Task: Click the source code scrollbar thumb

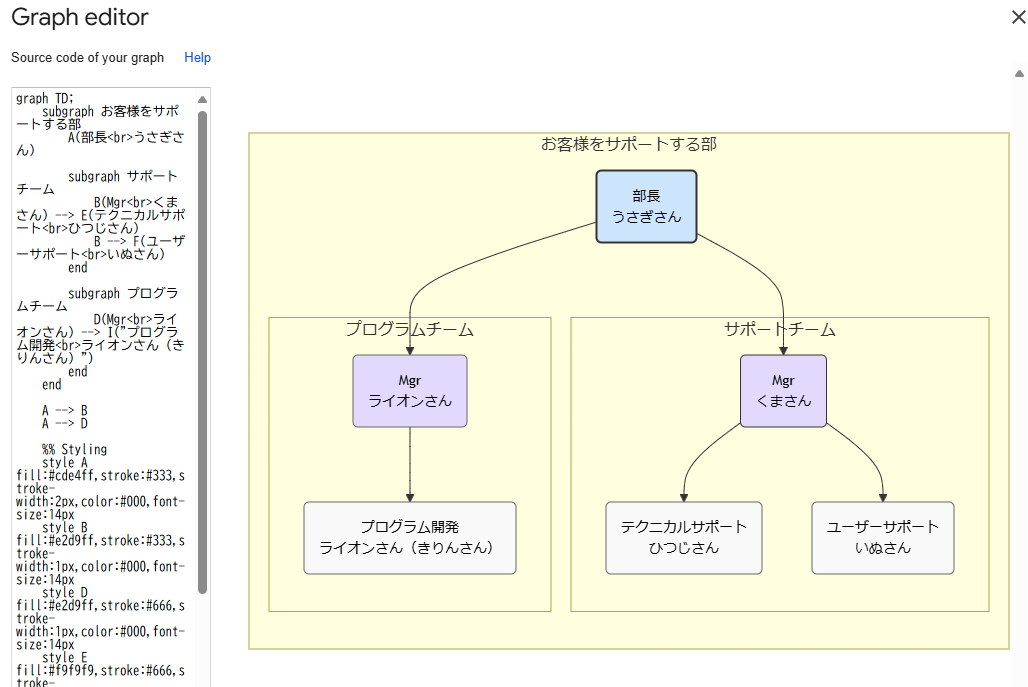Action: pos(203,352)
